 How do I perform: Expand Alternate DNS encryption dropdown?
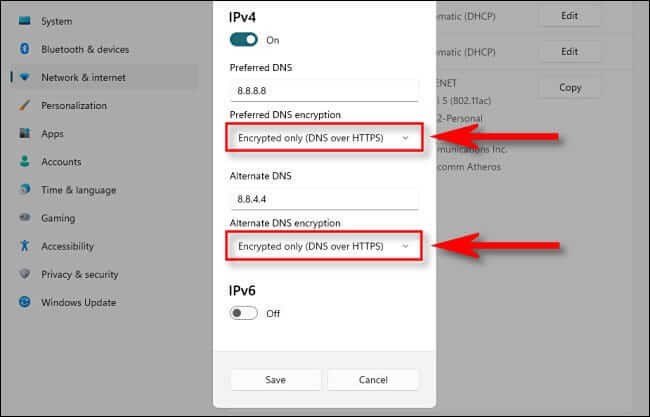(324, 245)
